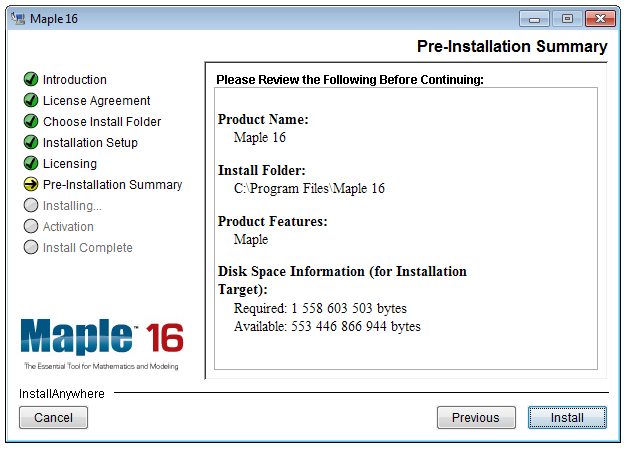This screenshot has height=450, width=630.
Task: Click the install folder path text
Action: pyautogui.click(x=309, y=188)
